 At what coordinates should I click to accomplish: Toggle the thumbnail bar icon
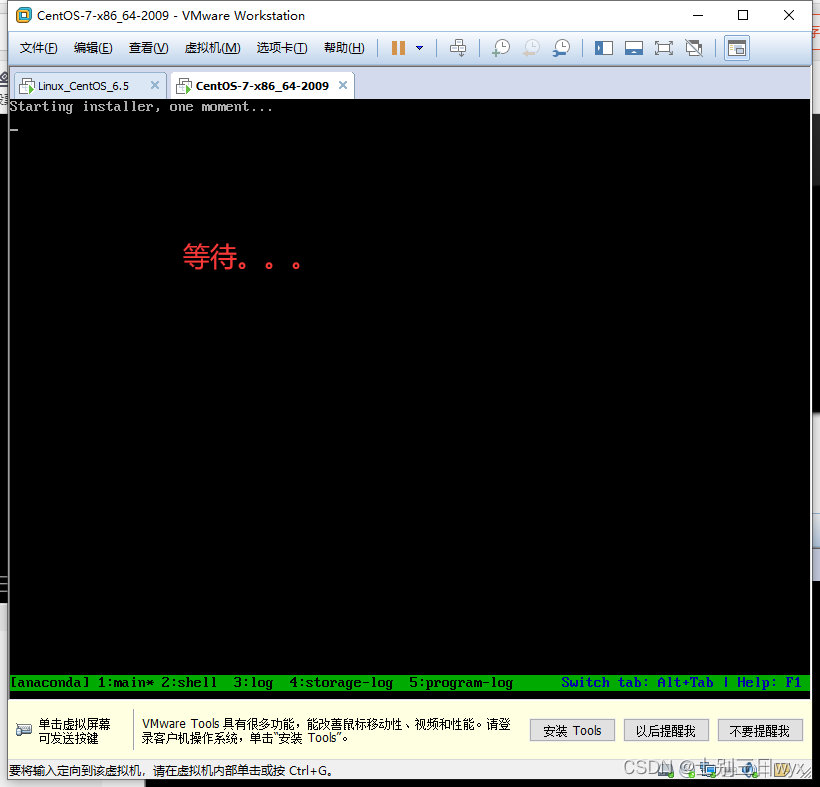(x=634, y=48)
